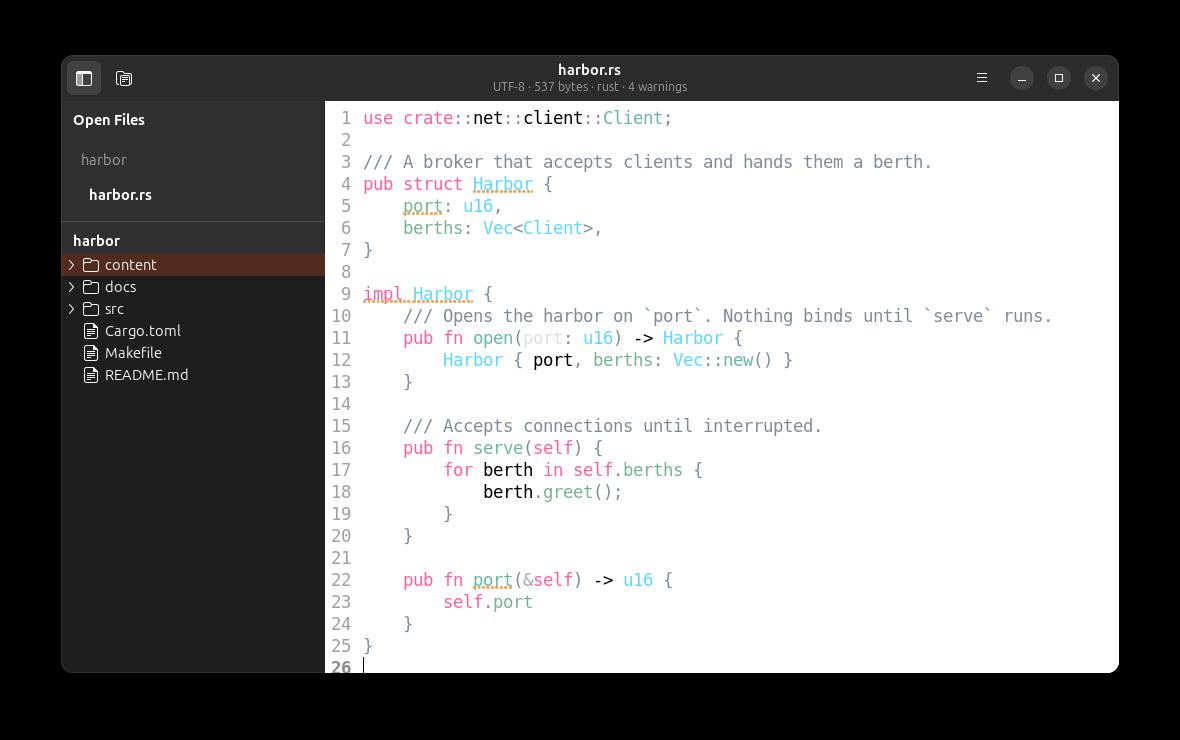The width and height of the screenshot is (1180, 740).
Task: Click line number 26 in the gutter
Action: [341, 665]
